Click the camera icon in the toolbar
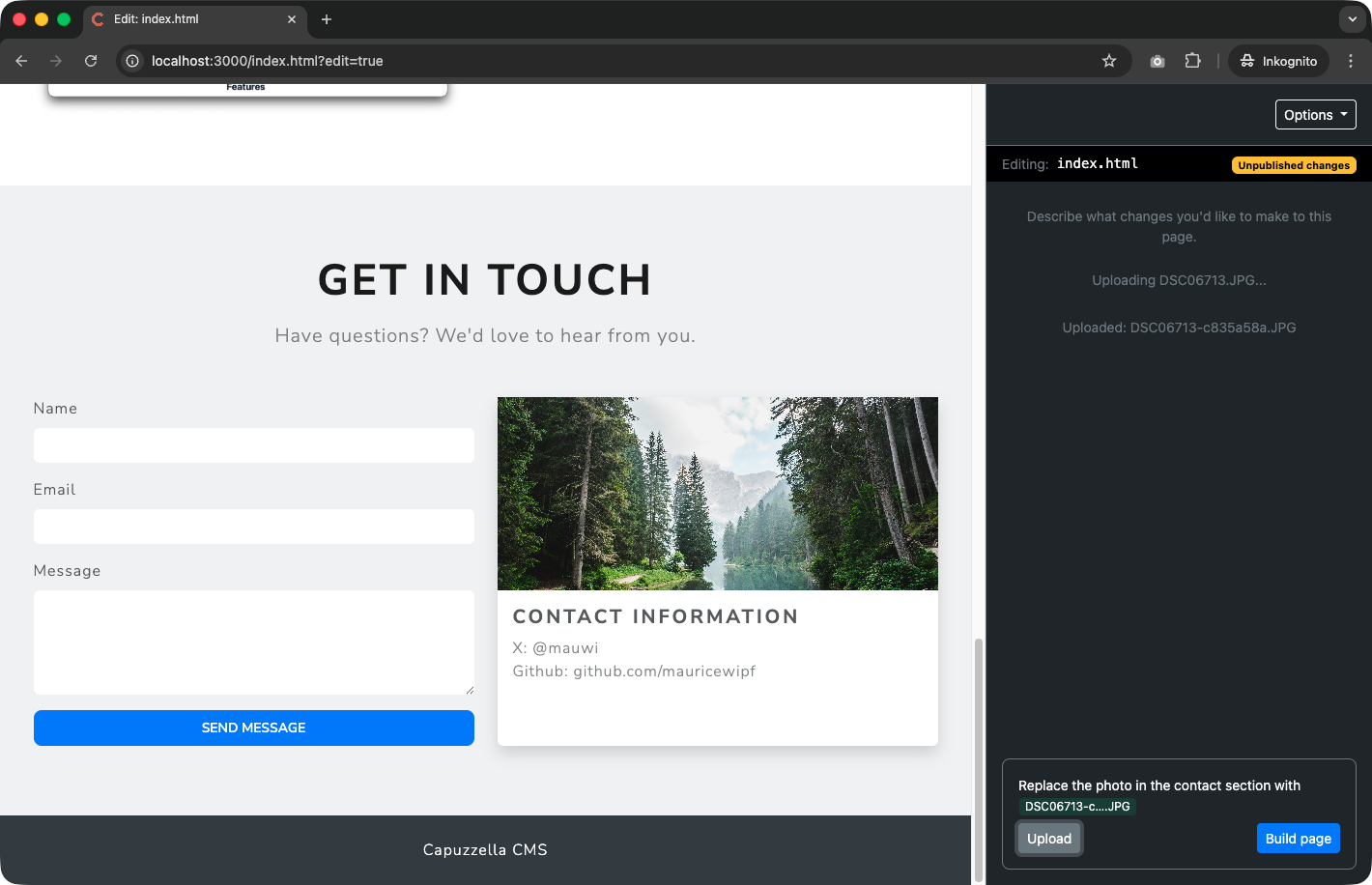Image resolution: width=1372 pixels, height=885 pixels. click(1158, 61)
